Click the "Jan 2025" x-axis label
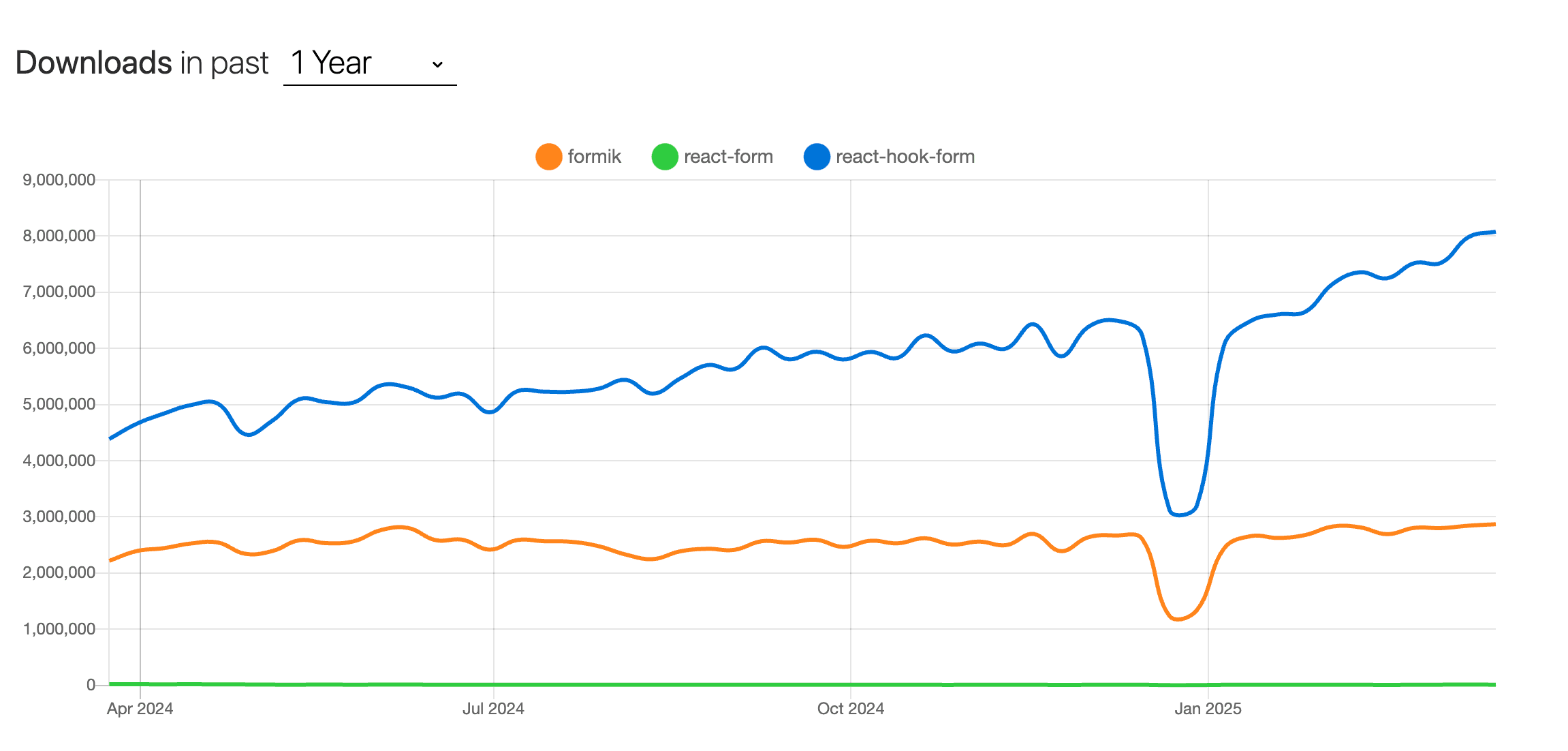 [1208, 709]
